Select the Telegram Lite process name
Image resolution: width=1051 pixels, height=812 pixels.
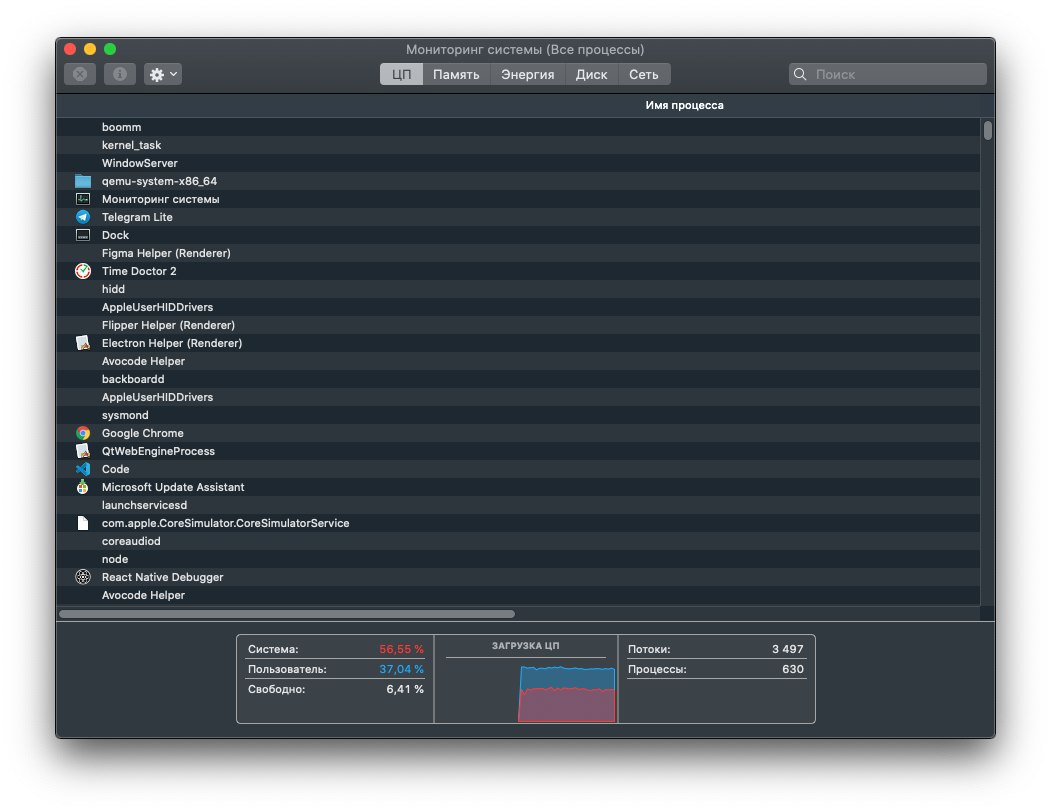point(137,217)
